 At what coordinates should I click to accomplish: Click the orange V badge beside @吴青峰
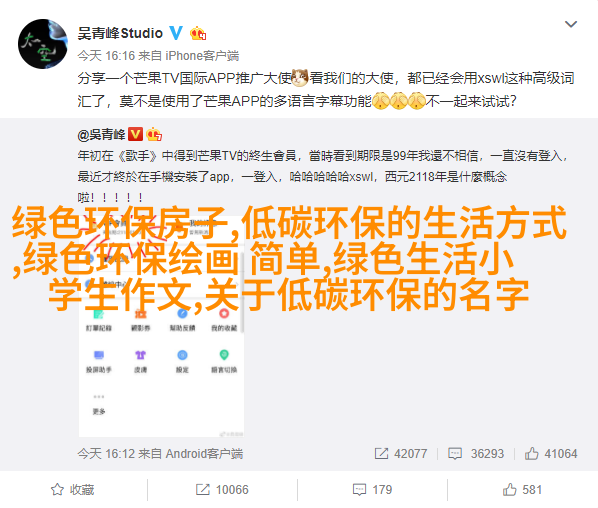tap(135, 134)
